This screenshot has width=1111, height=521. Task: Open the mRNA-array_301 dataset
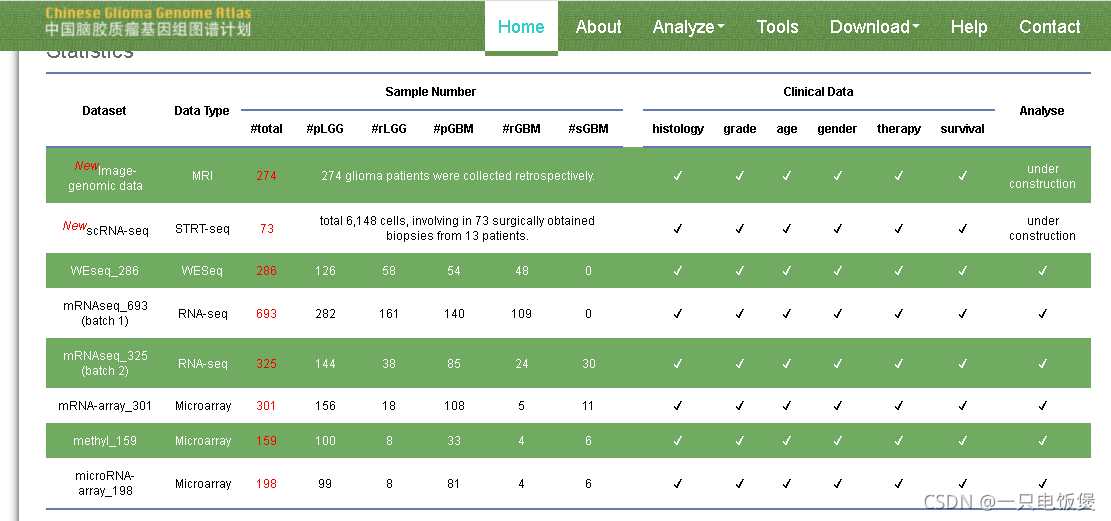105,405
